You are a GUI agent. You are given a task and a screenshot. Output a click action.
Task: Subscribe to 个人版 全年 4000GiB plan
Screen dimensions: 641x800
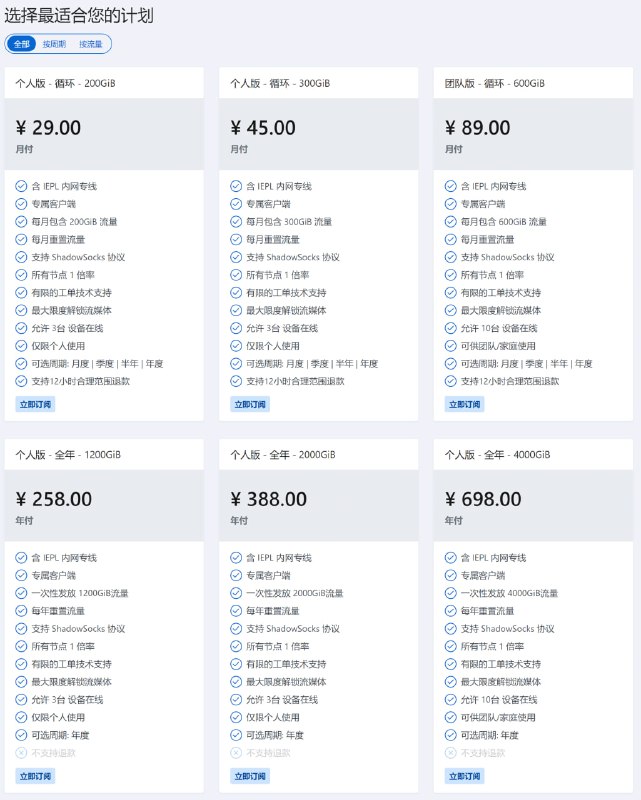pyautogui.click(x=464, y=776)
